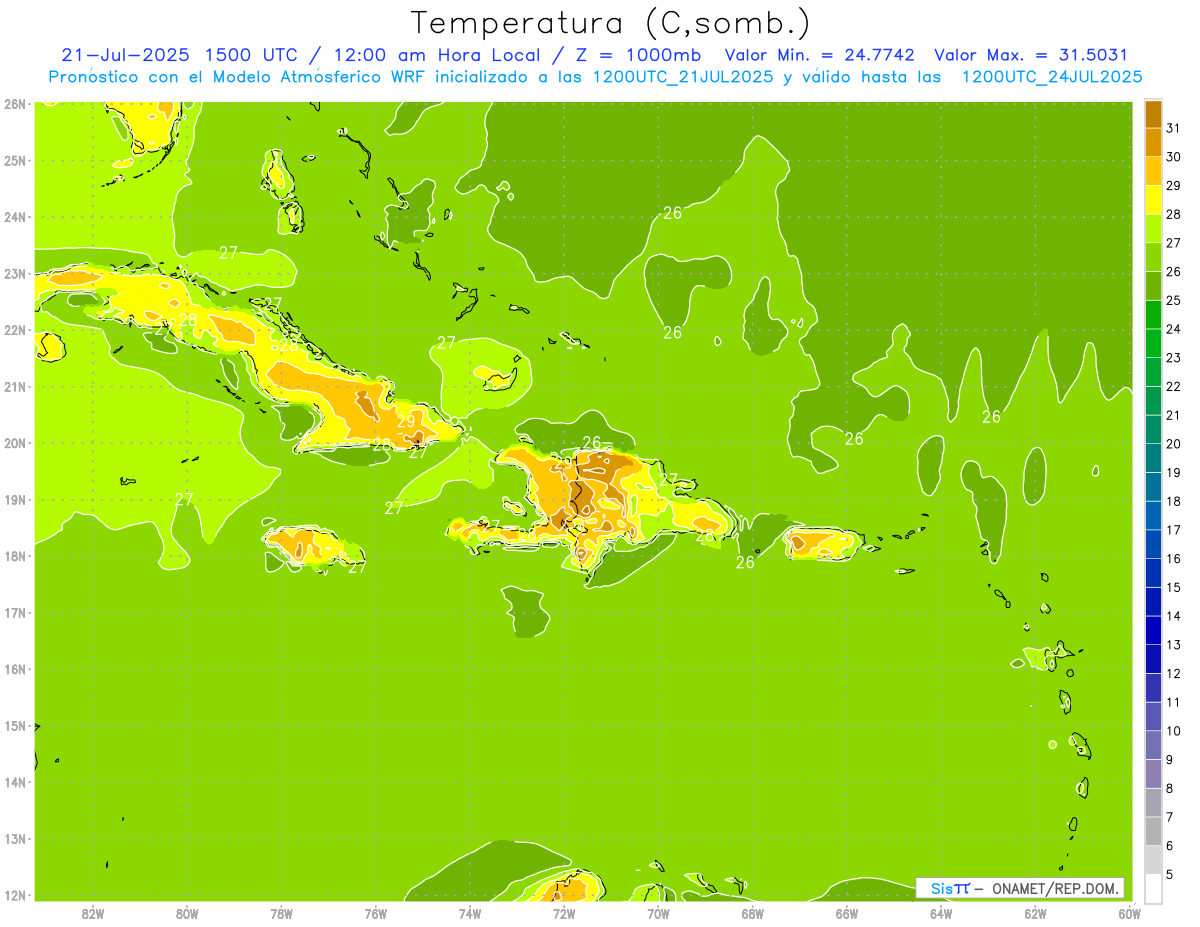Select the date text '21-Jul-2025 1500 UTC'
The width and height of the screenshot is (1200, 927).
point(188,55)
